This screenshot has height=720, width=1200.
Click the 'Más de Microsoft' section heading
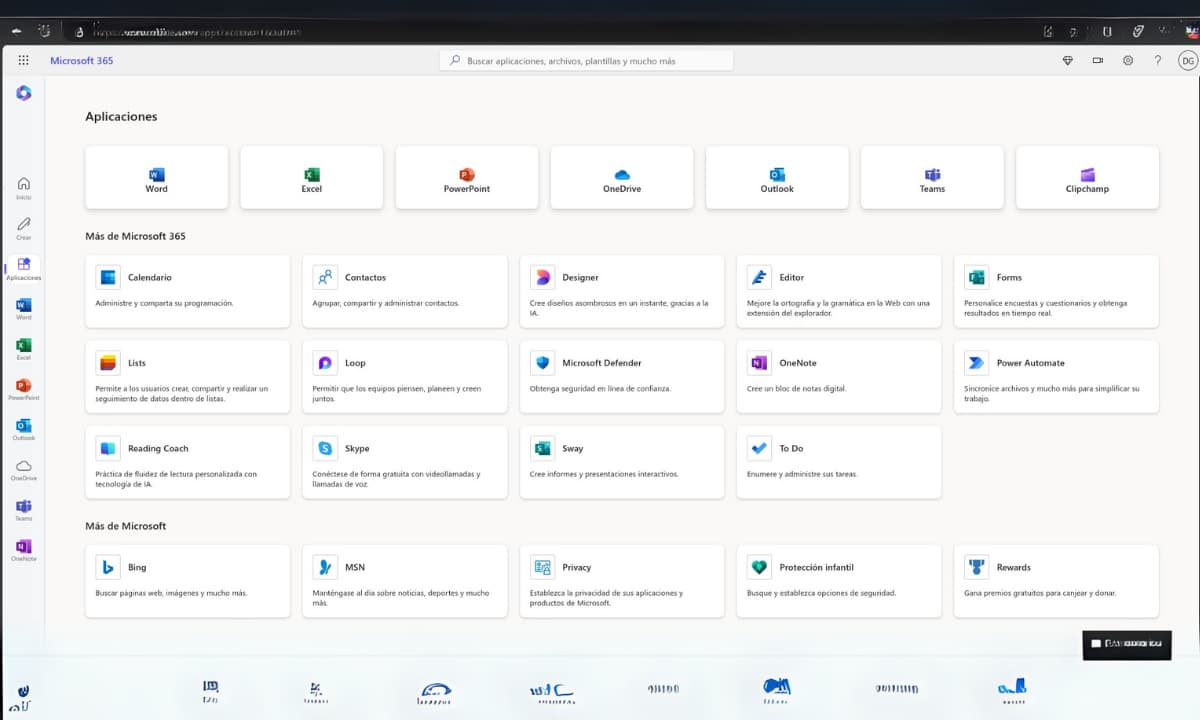[125, 526]
